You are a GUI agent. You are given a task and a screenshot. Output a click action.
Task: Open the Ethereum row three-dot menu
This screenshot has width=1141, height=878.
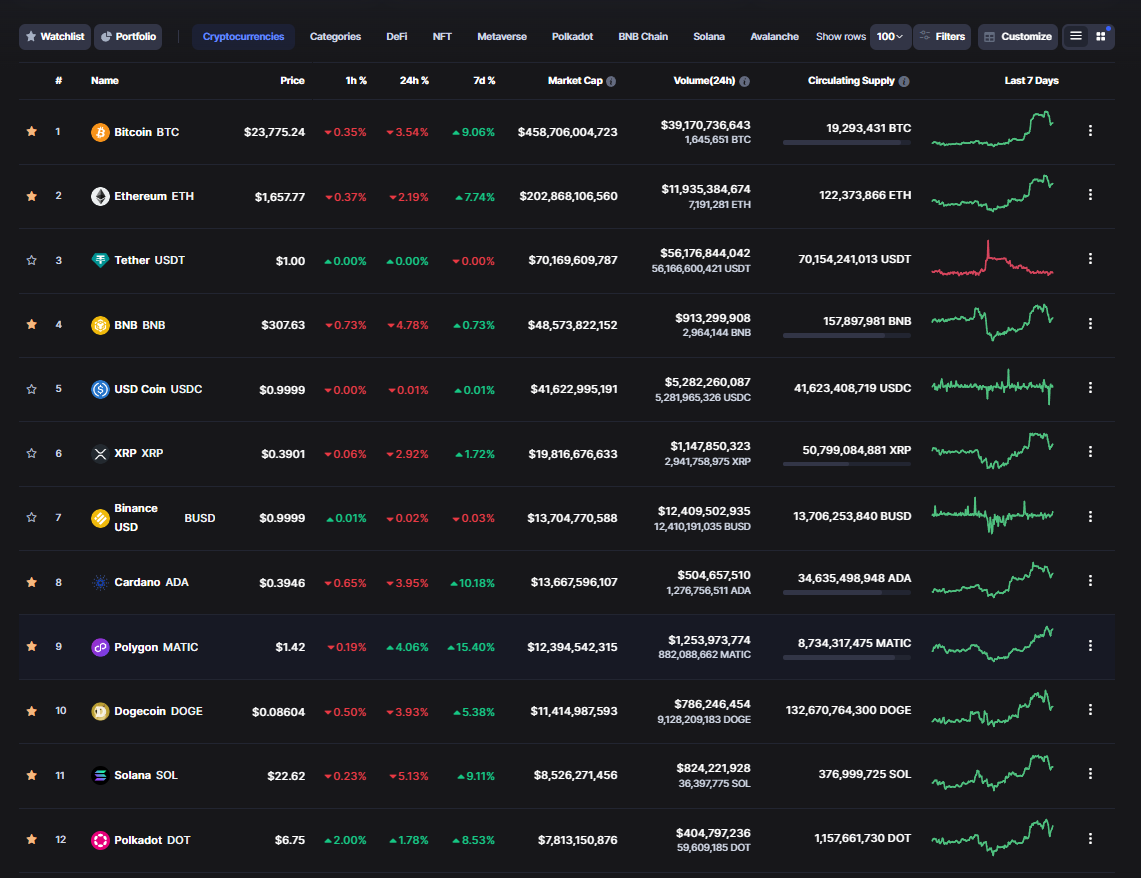pos(1090,195)
